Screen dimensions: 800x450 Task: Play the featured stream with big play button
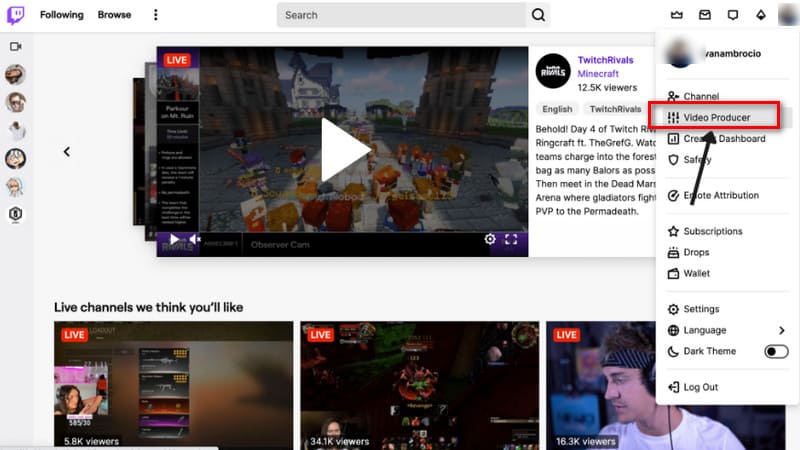345,150
